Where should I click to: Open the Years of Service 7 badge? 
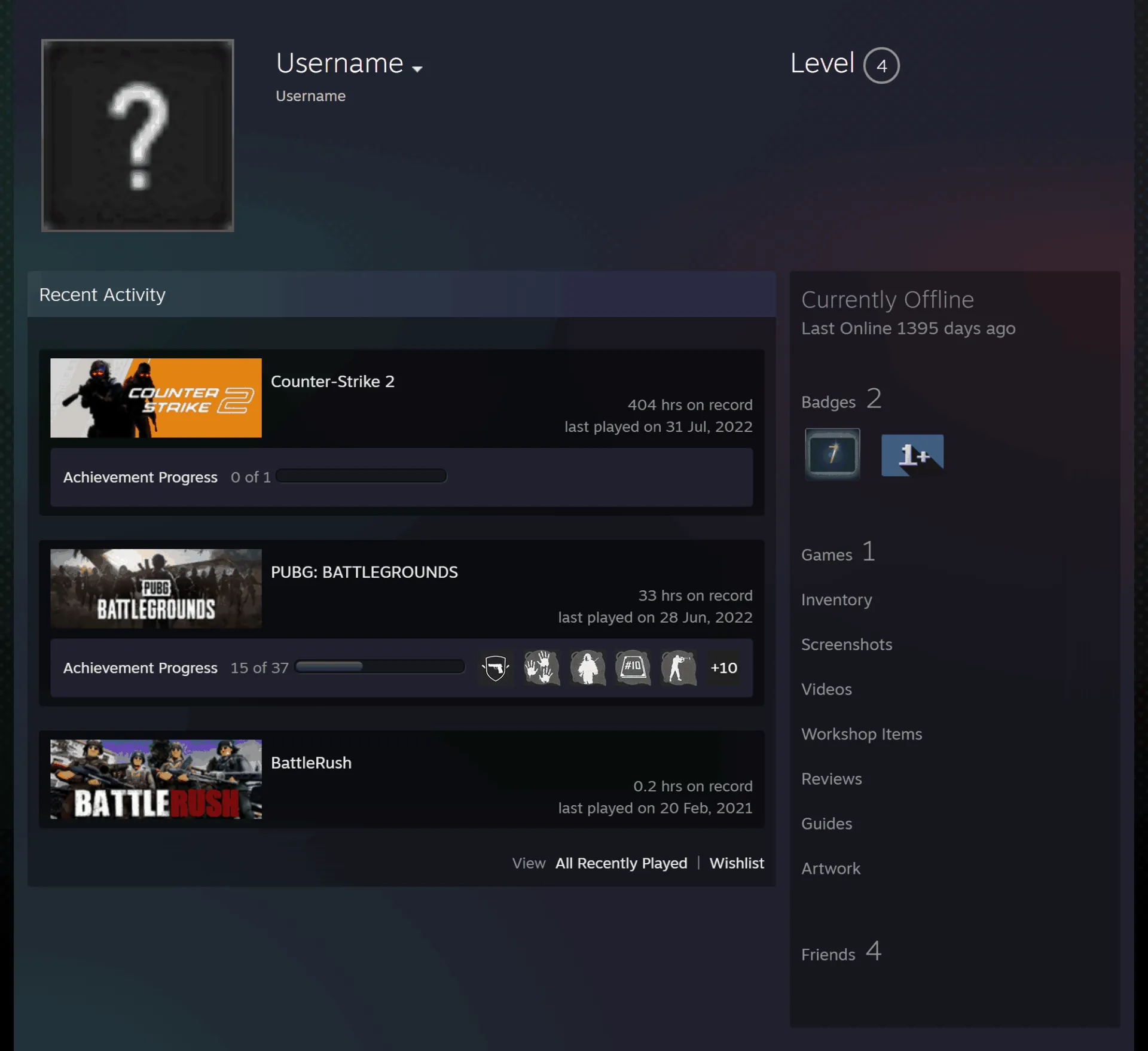(x=832, y=454)
